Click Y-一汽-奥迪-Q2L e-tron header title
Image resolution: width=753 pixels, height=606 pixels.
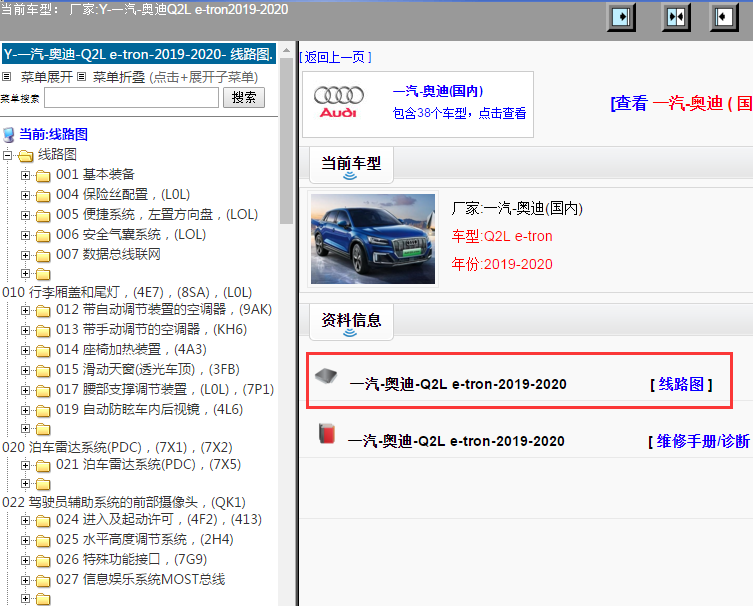pos(139,54)
